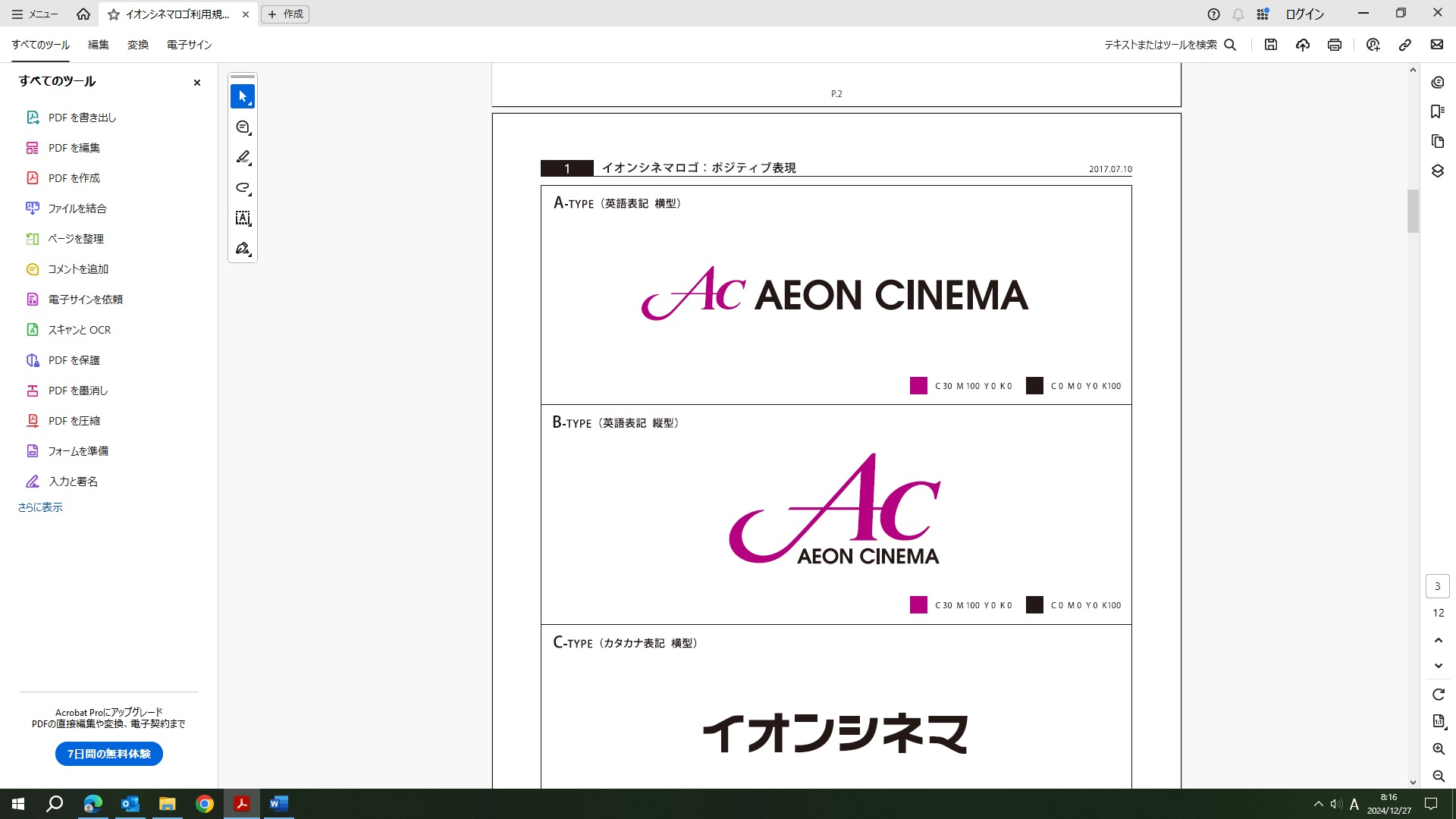Expand tools with さらに表示 link

click(x=40, y=507)
